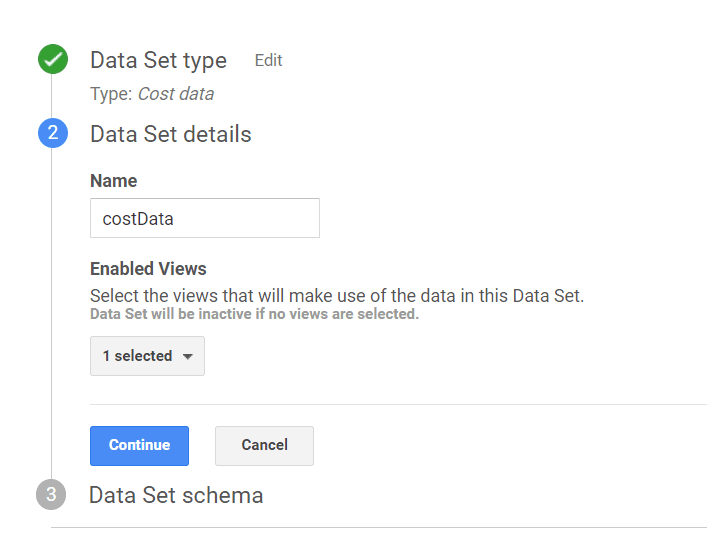This screenshot has height=558, width=707.
Task: Click the Data Set type heading
Action: pyautogui.click(x=158, y=60)
